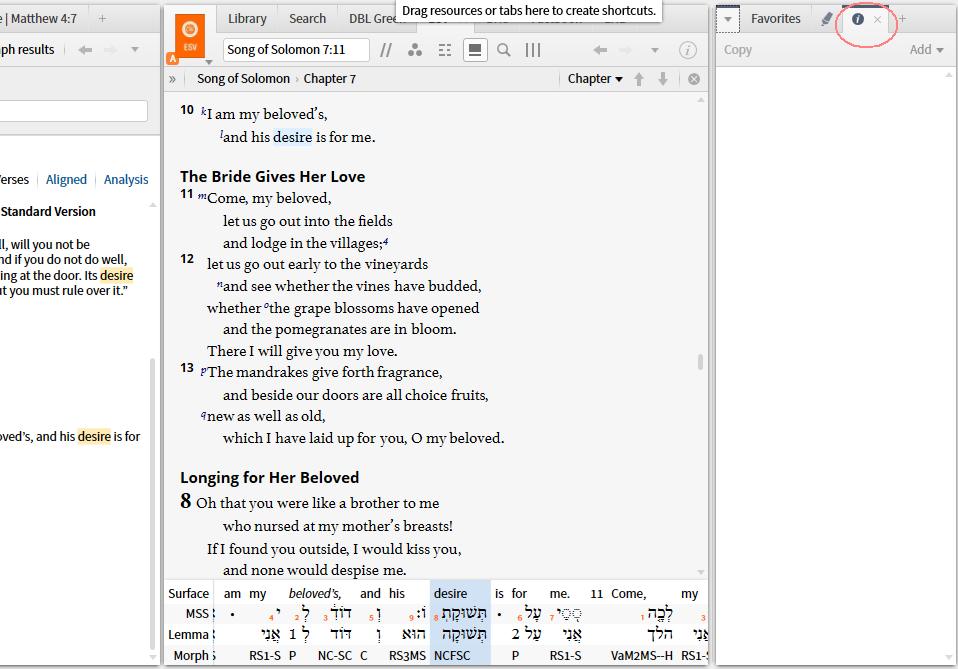Open ESV panel menu small arrow
Image resolution: width=958 pixels, height=669 pixels.
click(x=208, y=62)
